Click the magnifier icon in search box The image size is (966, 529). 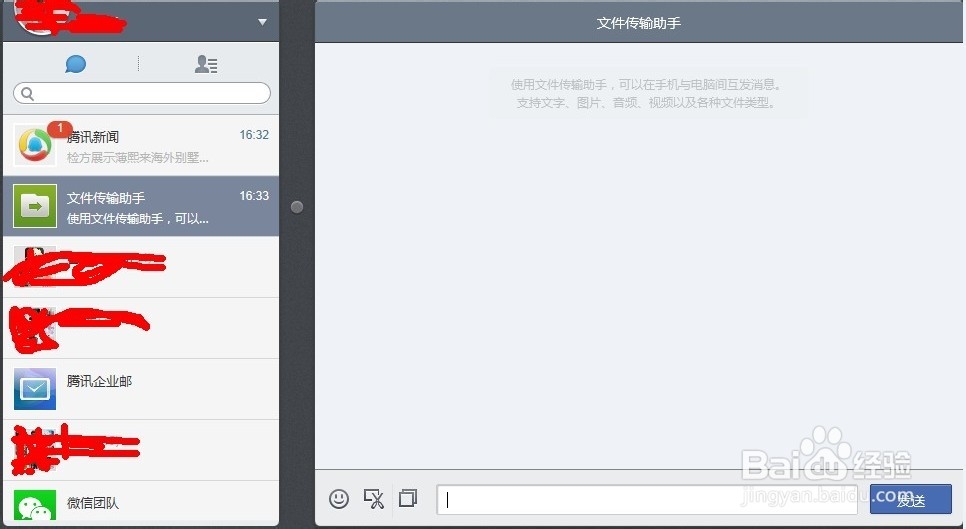tap(27, 94)
